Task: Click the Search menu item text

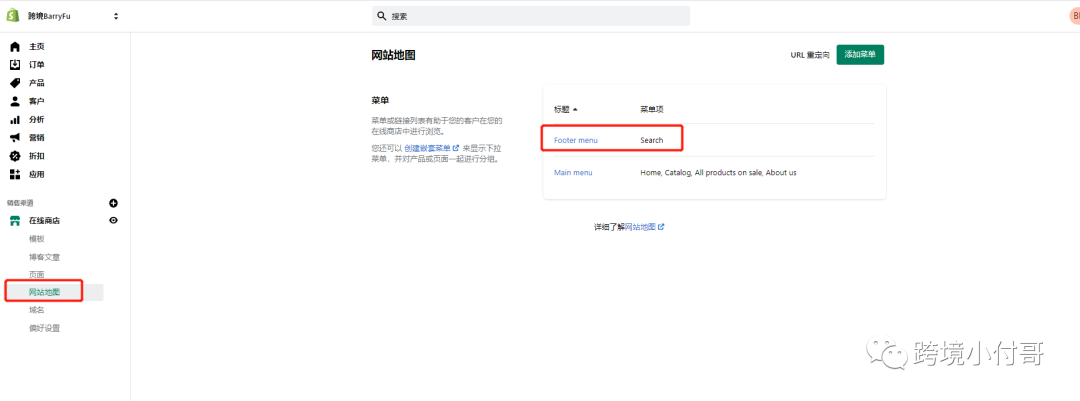Action: (x=652, y=140)
